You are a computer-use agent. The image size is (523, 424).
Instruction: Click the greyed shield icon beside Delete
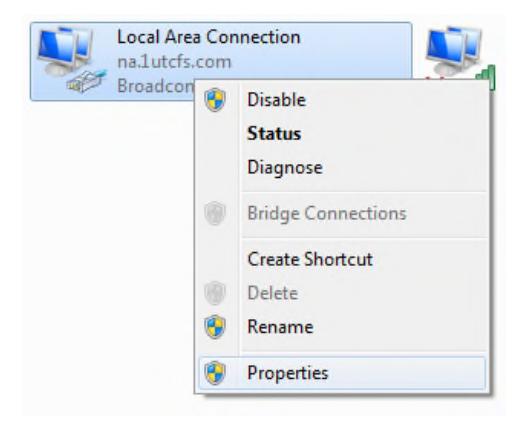[x=215, y=293]
